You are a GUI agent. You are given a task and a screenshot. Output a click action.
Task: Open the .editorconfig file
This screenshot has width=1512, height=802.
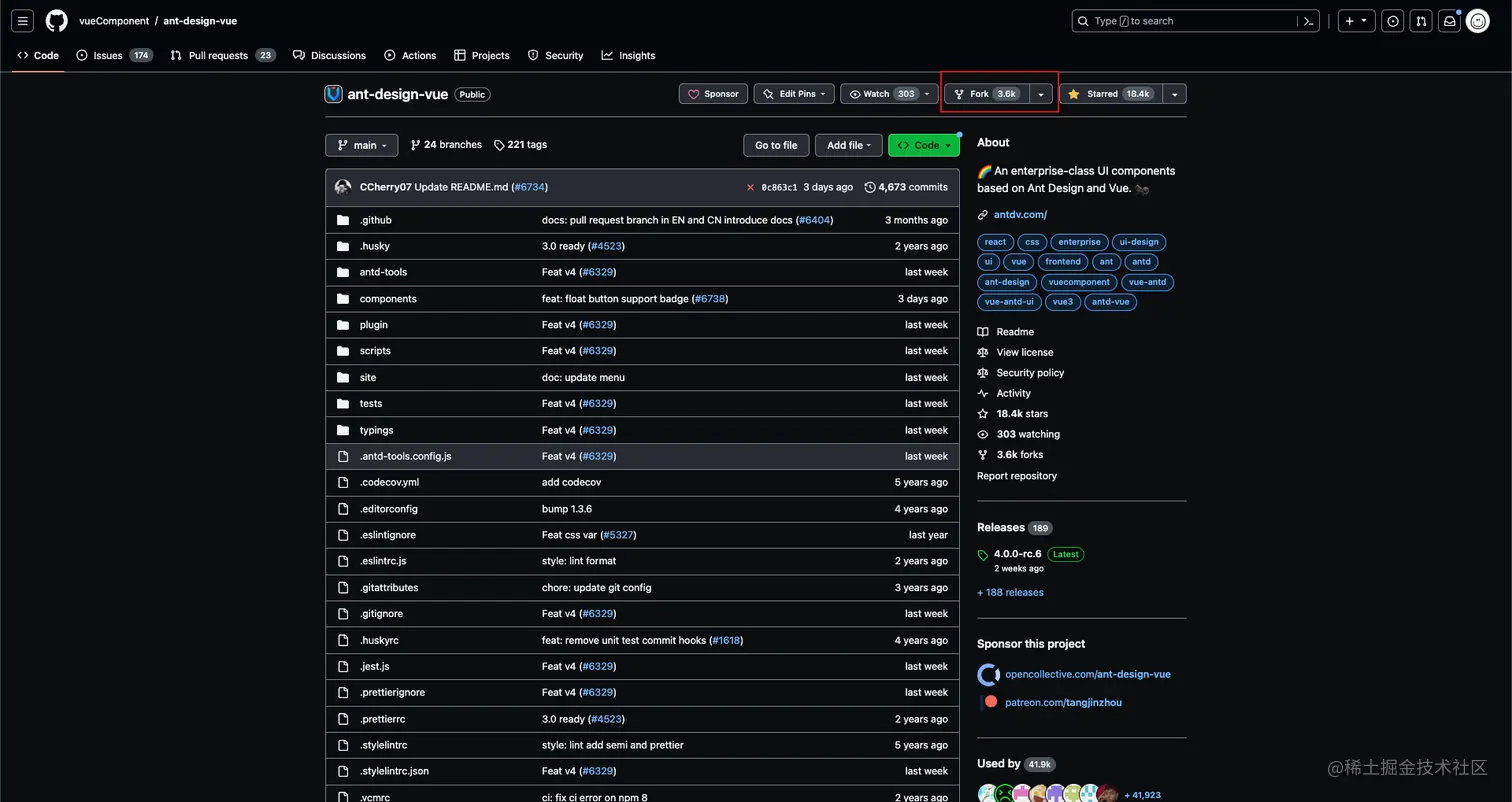pos(389,509)
